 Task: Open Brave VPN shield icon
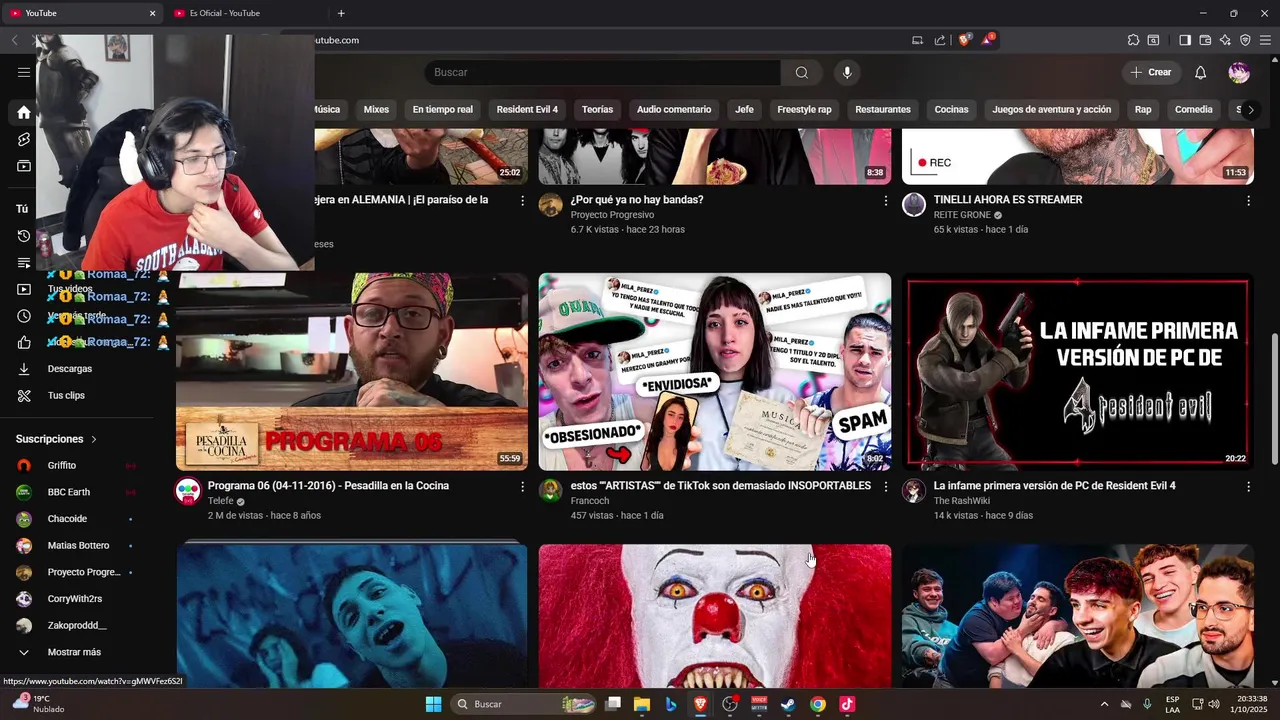click(x=1245, y=40)
